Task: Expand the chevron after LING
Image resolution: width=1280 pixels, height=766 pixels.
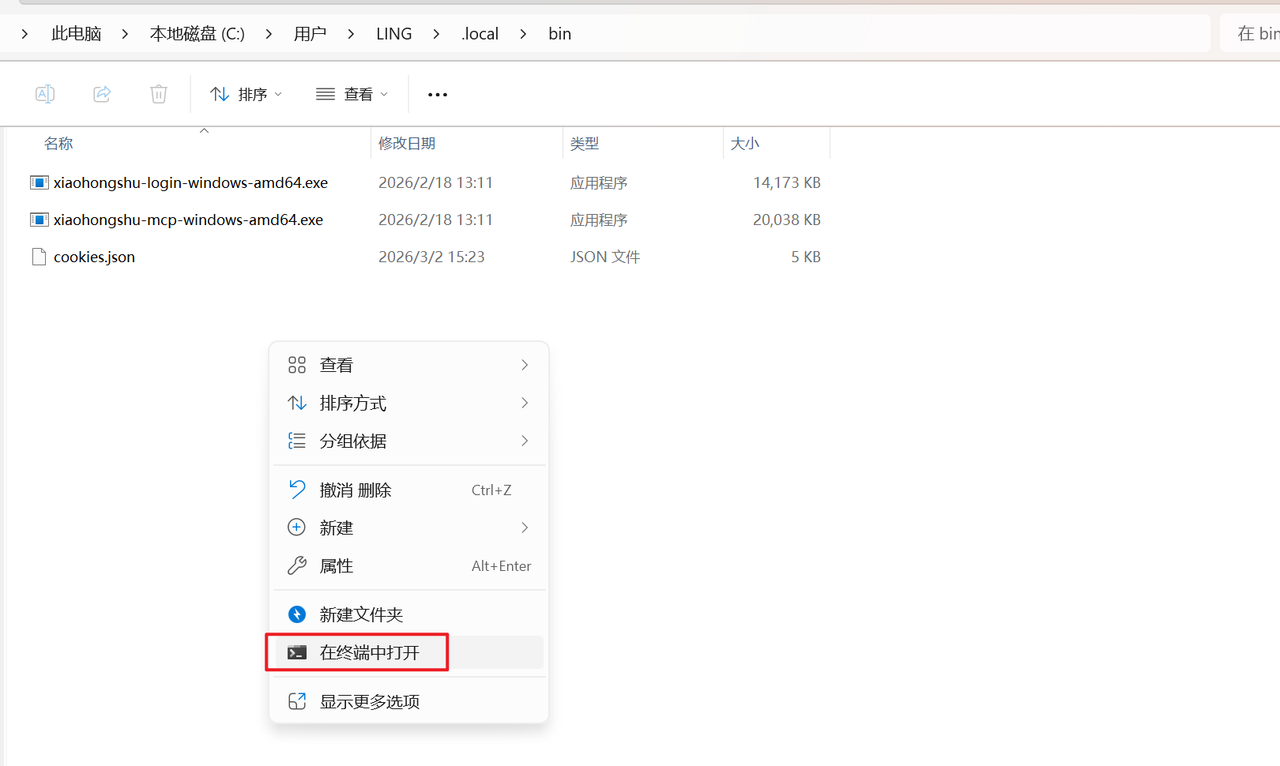Action: 436,34
